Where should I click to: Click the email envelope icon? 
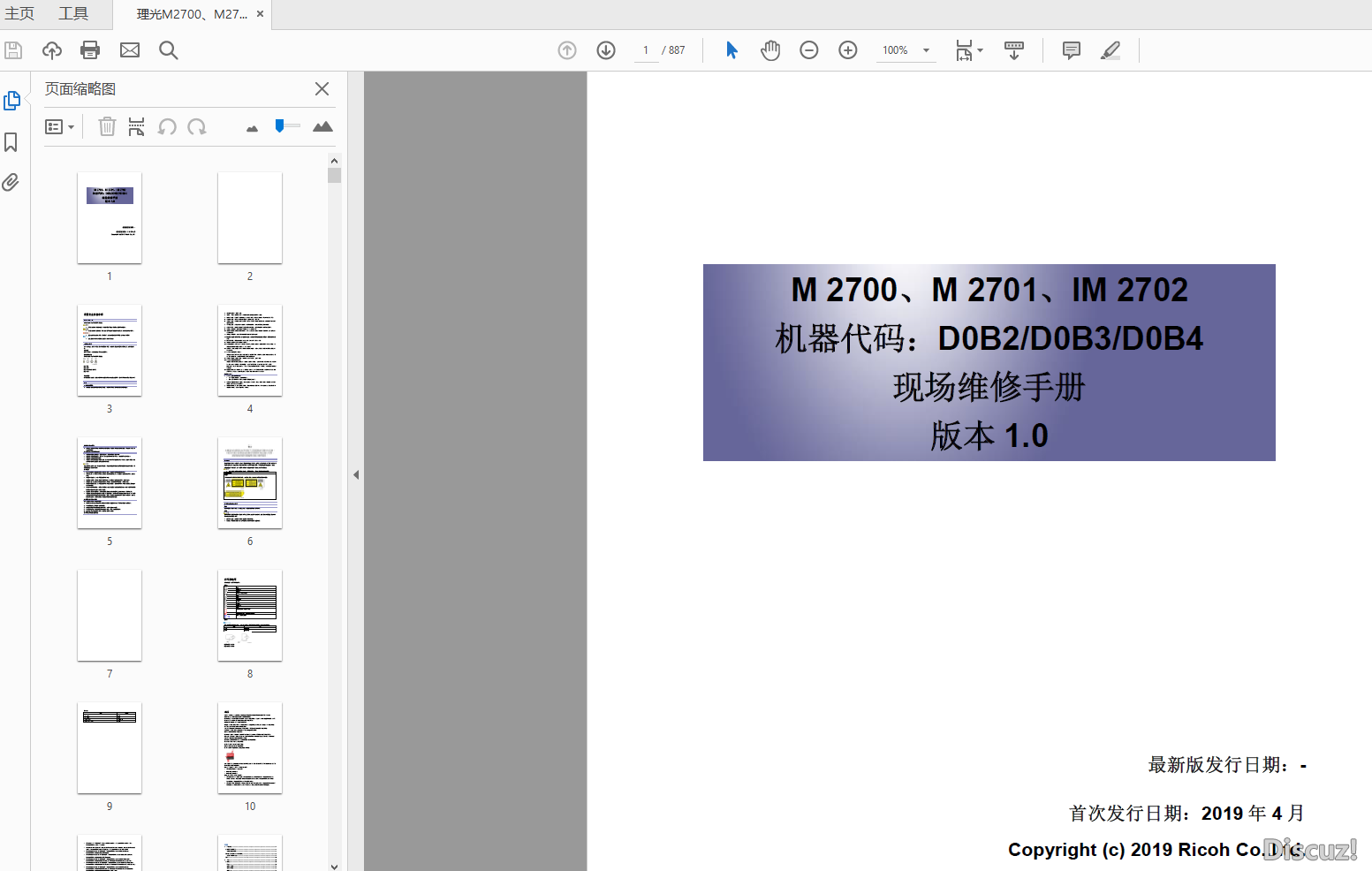click(x=130, y=50)
